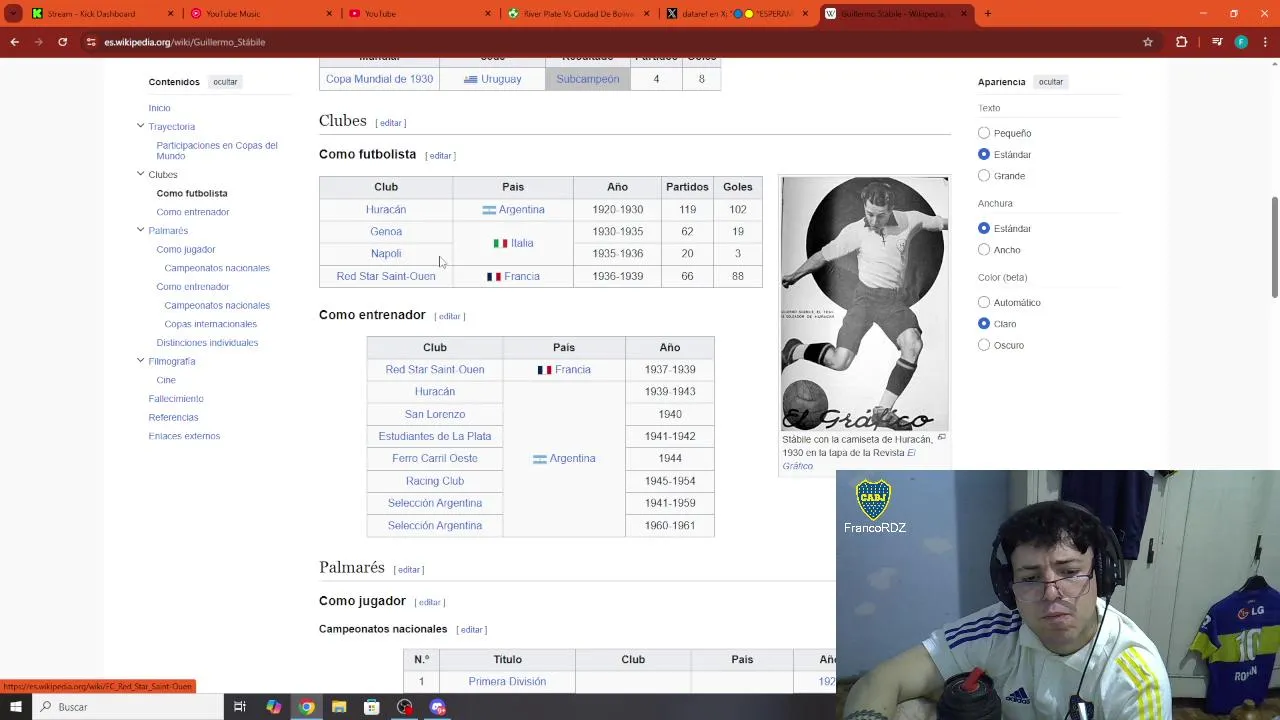
Task: Open the tab search dropdown arrow
Action: tap(14, 14)
